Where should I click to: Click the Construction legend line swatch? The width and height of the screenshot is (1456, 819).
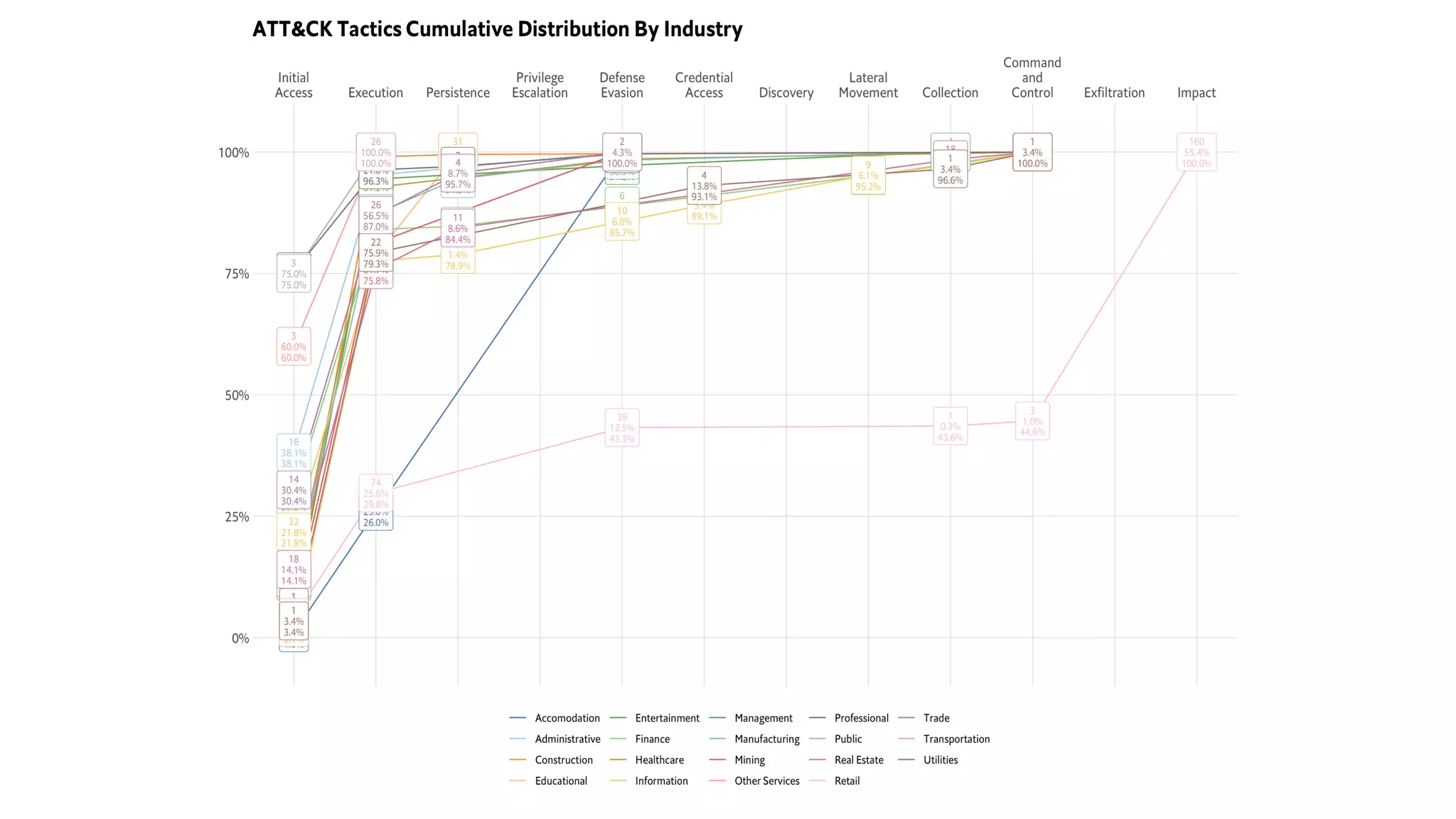pos(518,760)
